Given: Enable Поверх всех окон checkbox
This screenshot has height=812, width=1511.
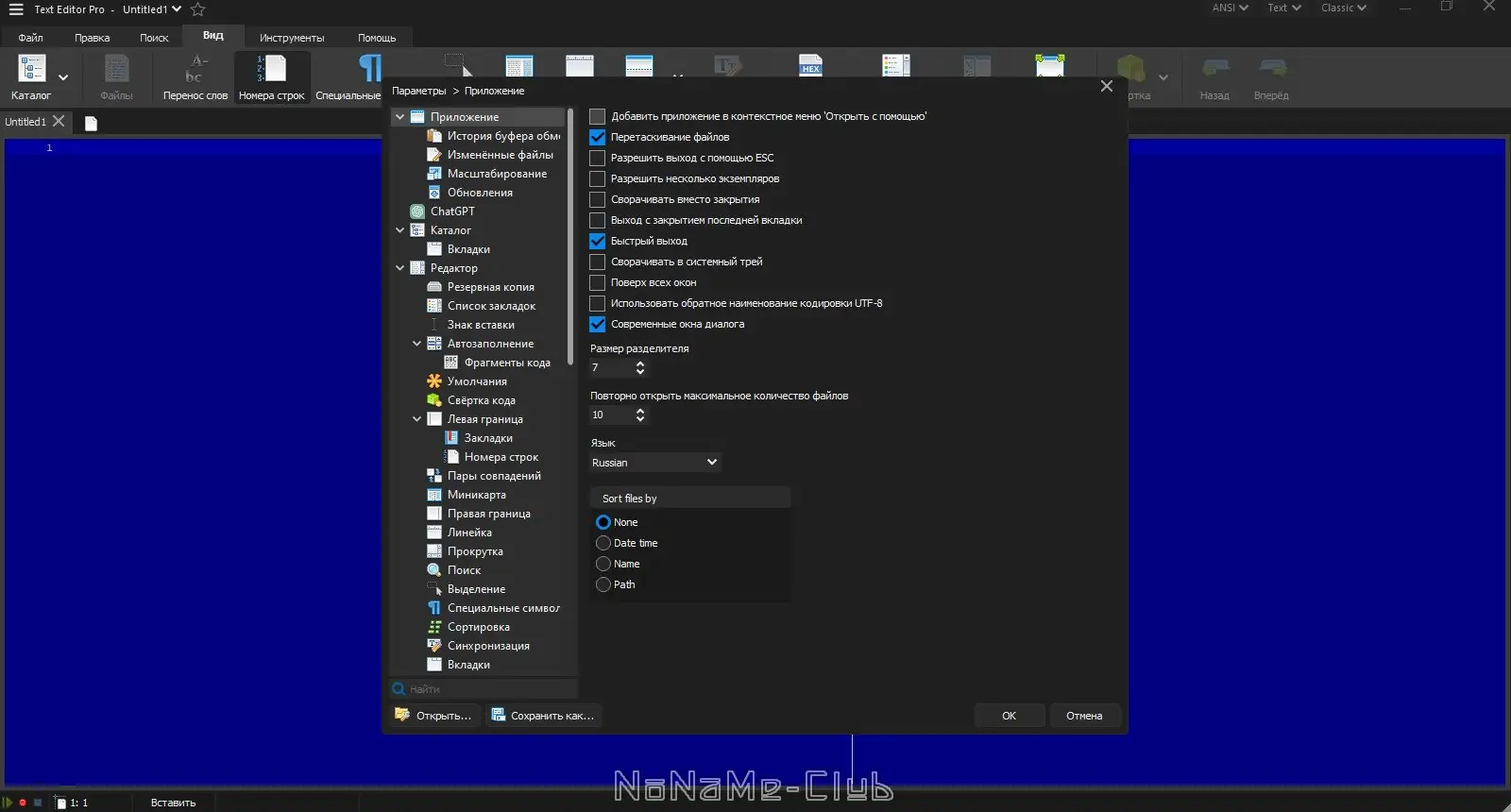Looking at the screenshot, I should tap(598, 282).
